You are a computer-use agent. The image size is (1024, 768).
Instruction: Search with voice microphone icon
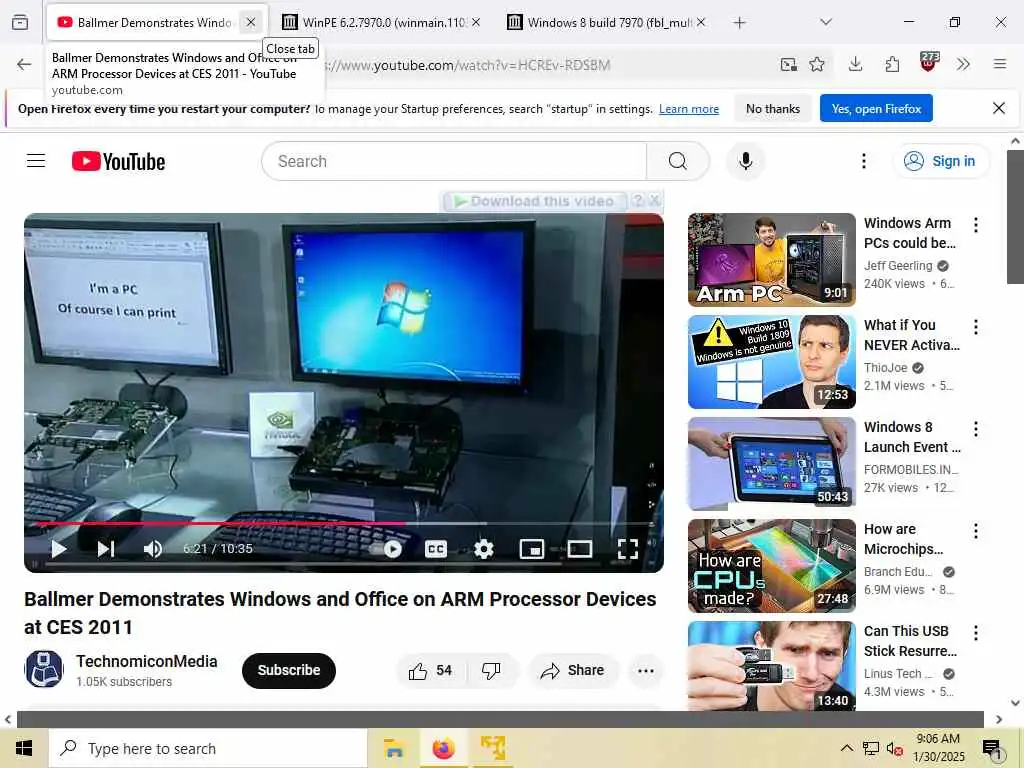pos(745,161)
